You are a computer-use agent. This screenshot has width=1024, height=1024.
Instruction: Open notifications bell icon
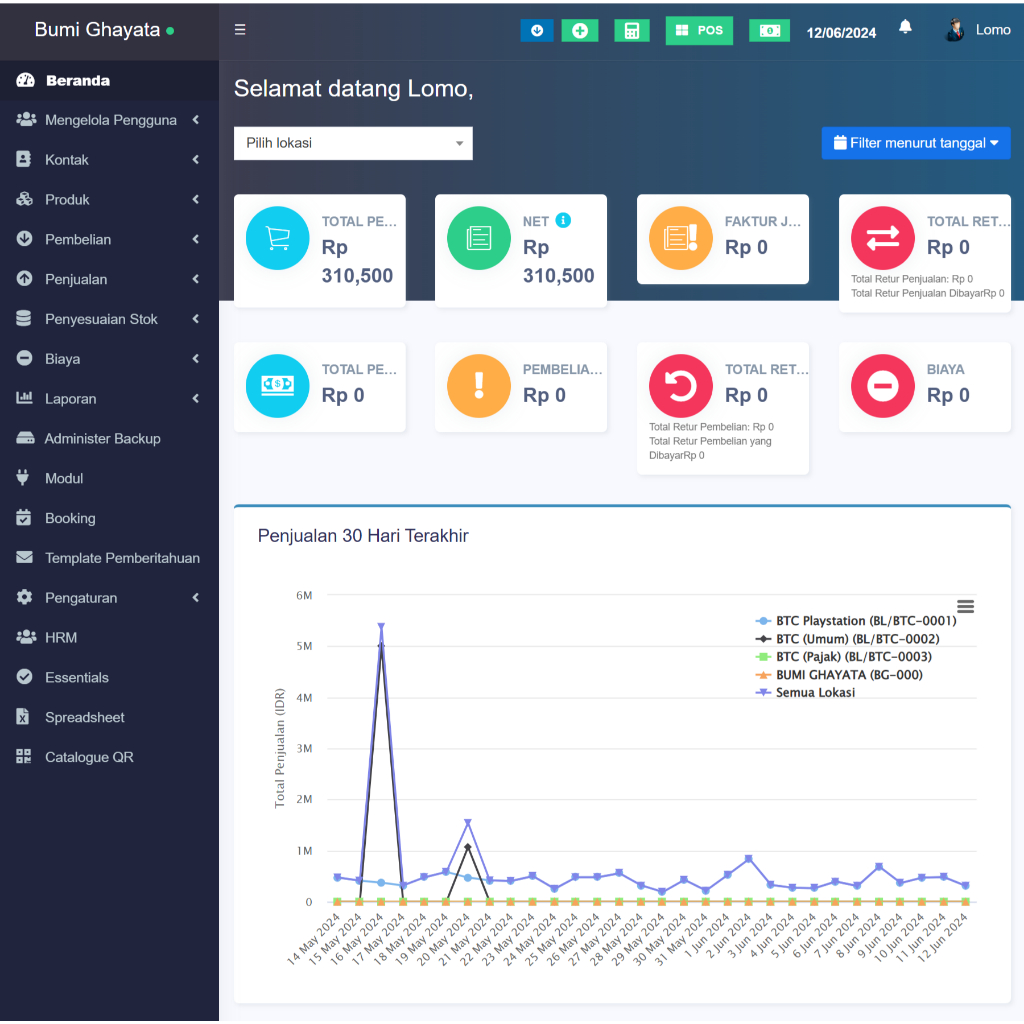coord(905,28)
